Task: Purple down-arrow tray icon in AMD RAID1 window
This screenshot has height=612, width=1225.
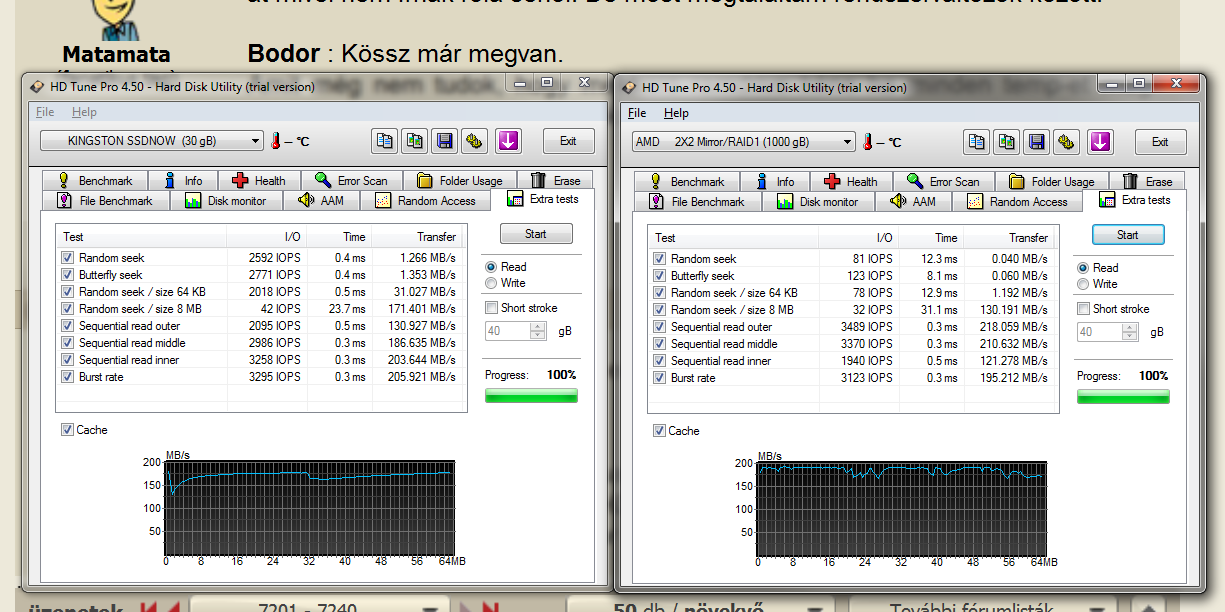Action: (x=1100, y=142)
